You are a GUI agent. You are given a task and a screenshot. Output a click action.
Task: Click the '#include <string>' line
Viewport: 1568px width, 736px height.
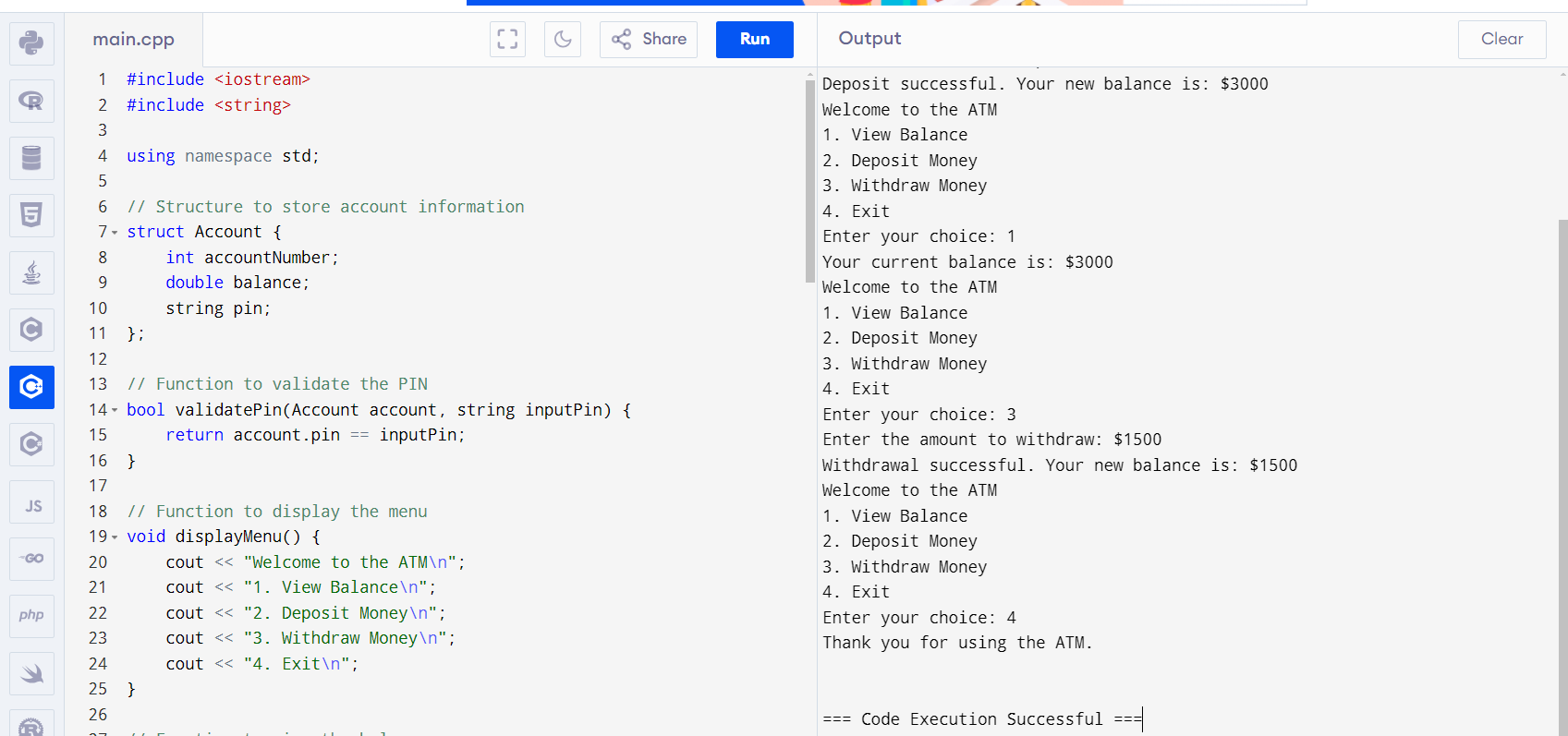[x=209, y=105]
